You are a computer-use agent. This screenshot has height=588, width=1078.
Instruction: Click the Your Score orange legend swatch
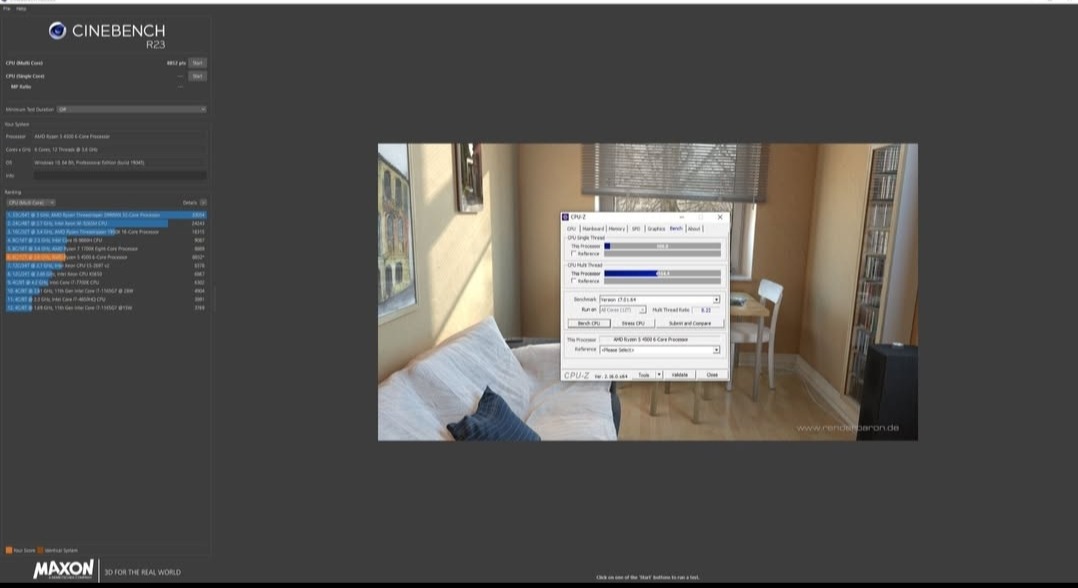click(x=9, y=550)
